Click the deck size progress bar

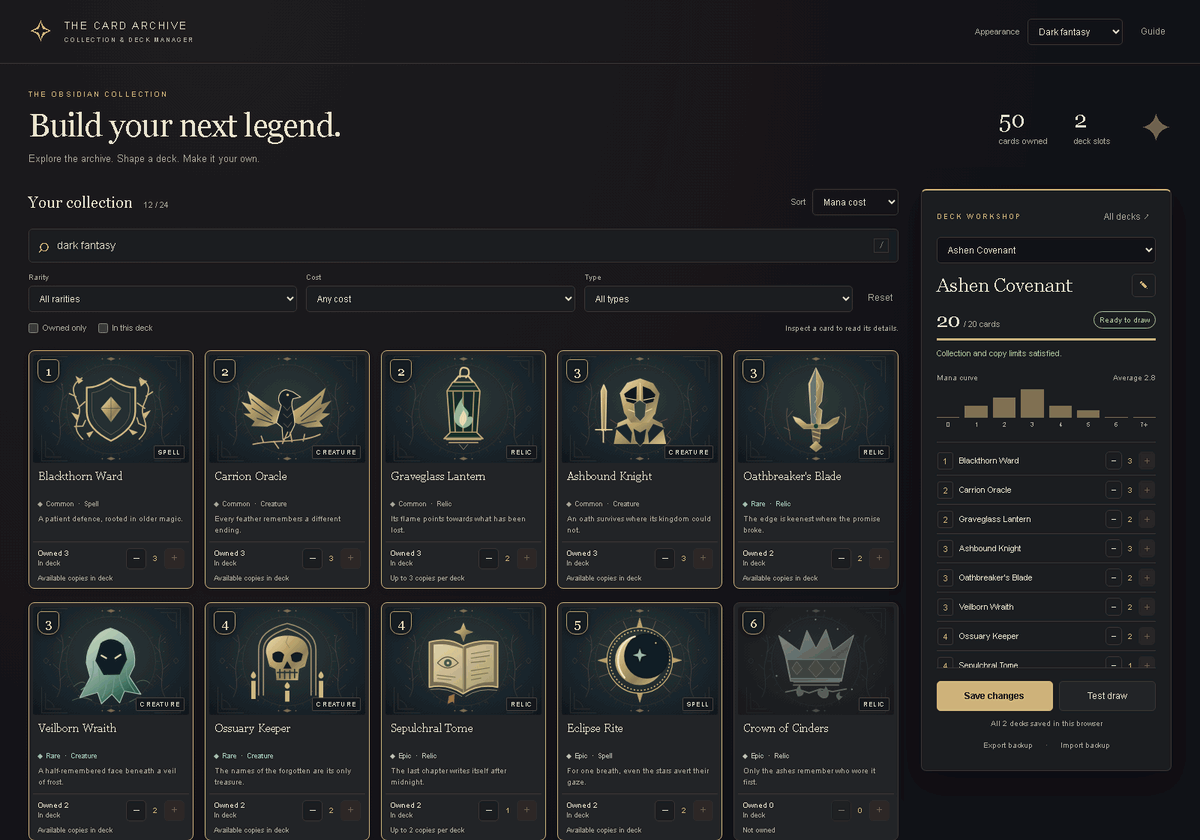pyautogui.click(x=1046, y=339)
